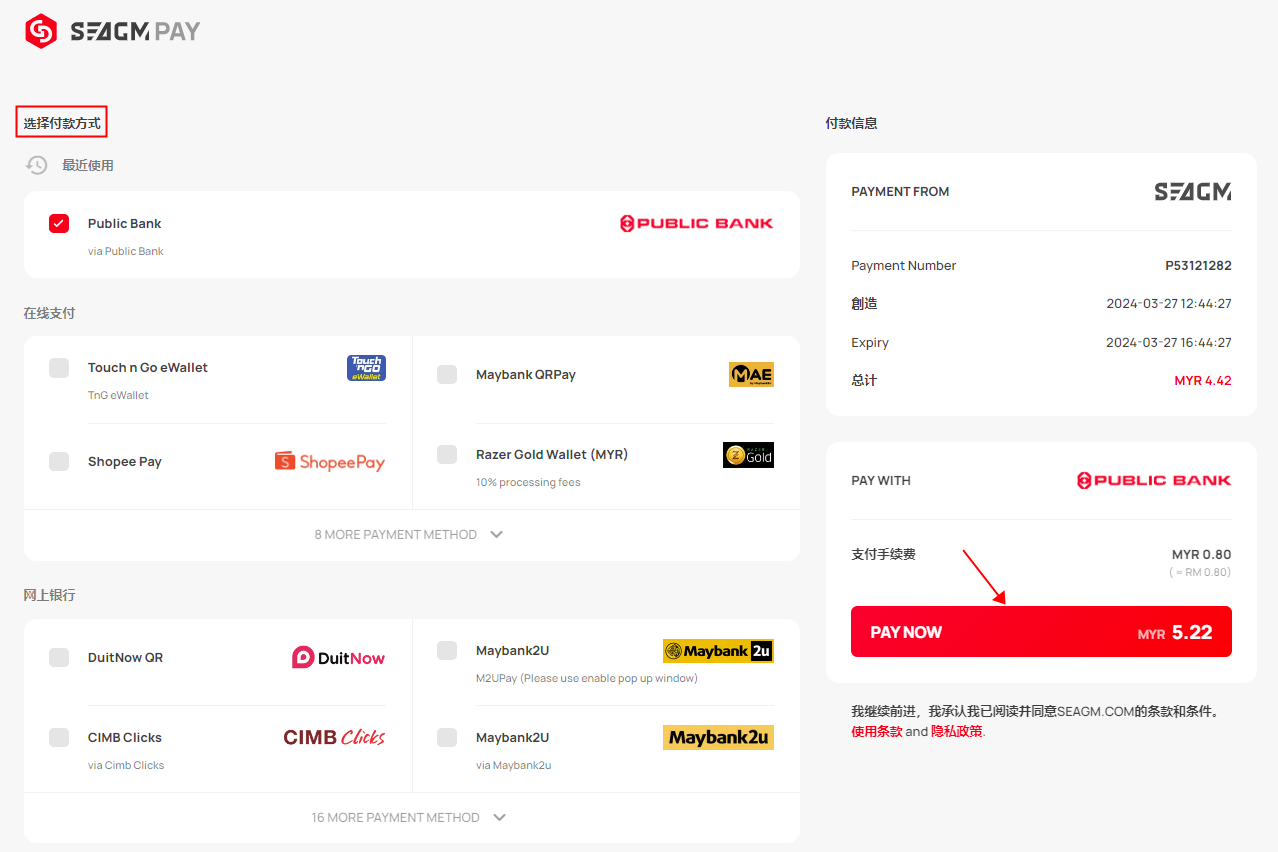Select the Maybank2U M2UPay checkbox
The height and width of the screenshot is (852, 1278).
click(x=447, y=651)
